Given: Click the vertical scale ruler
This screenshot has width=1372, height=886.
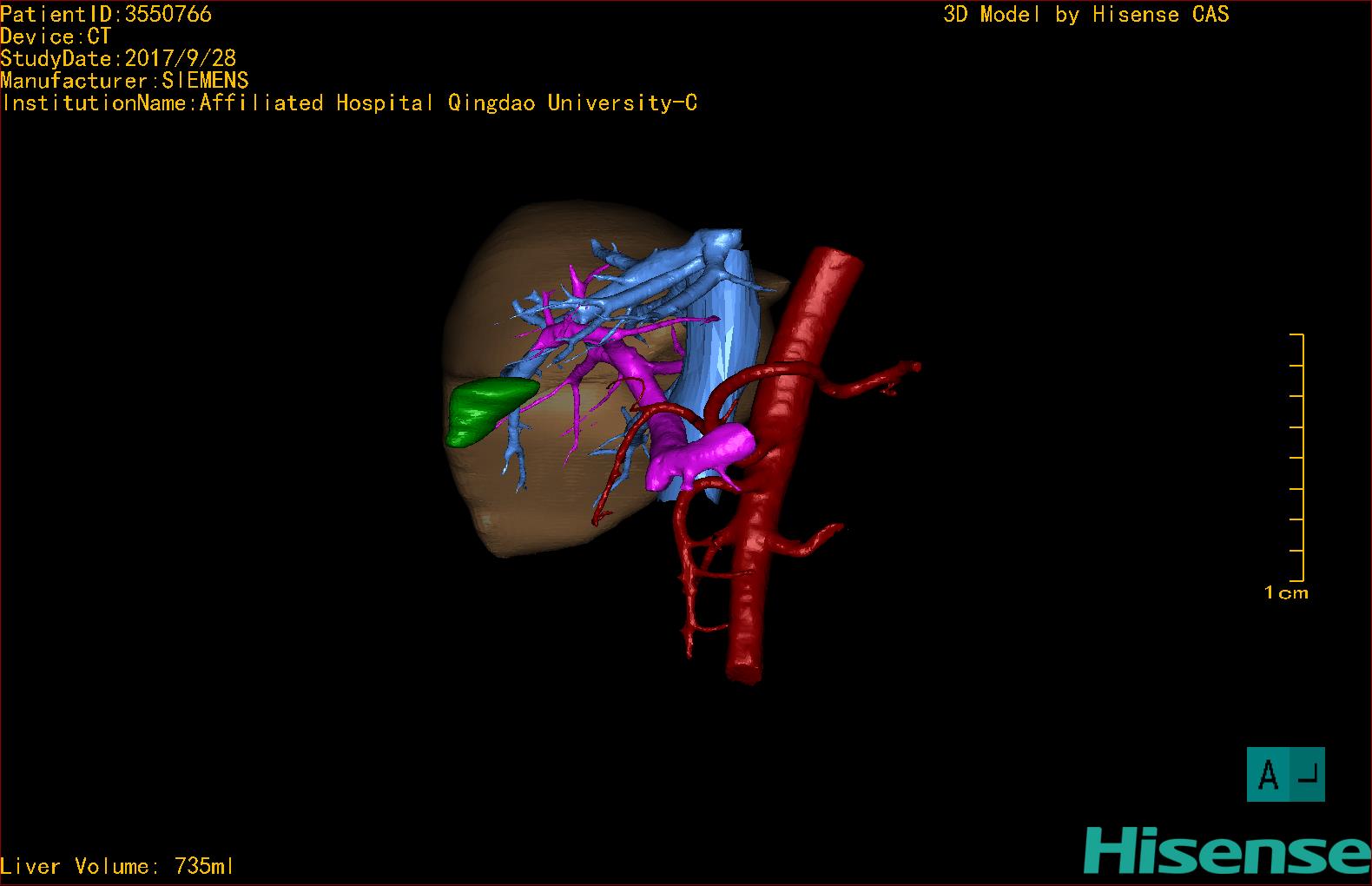Looking at the screenshot, I should [1301, 457].
